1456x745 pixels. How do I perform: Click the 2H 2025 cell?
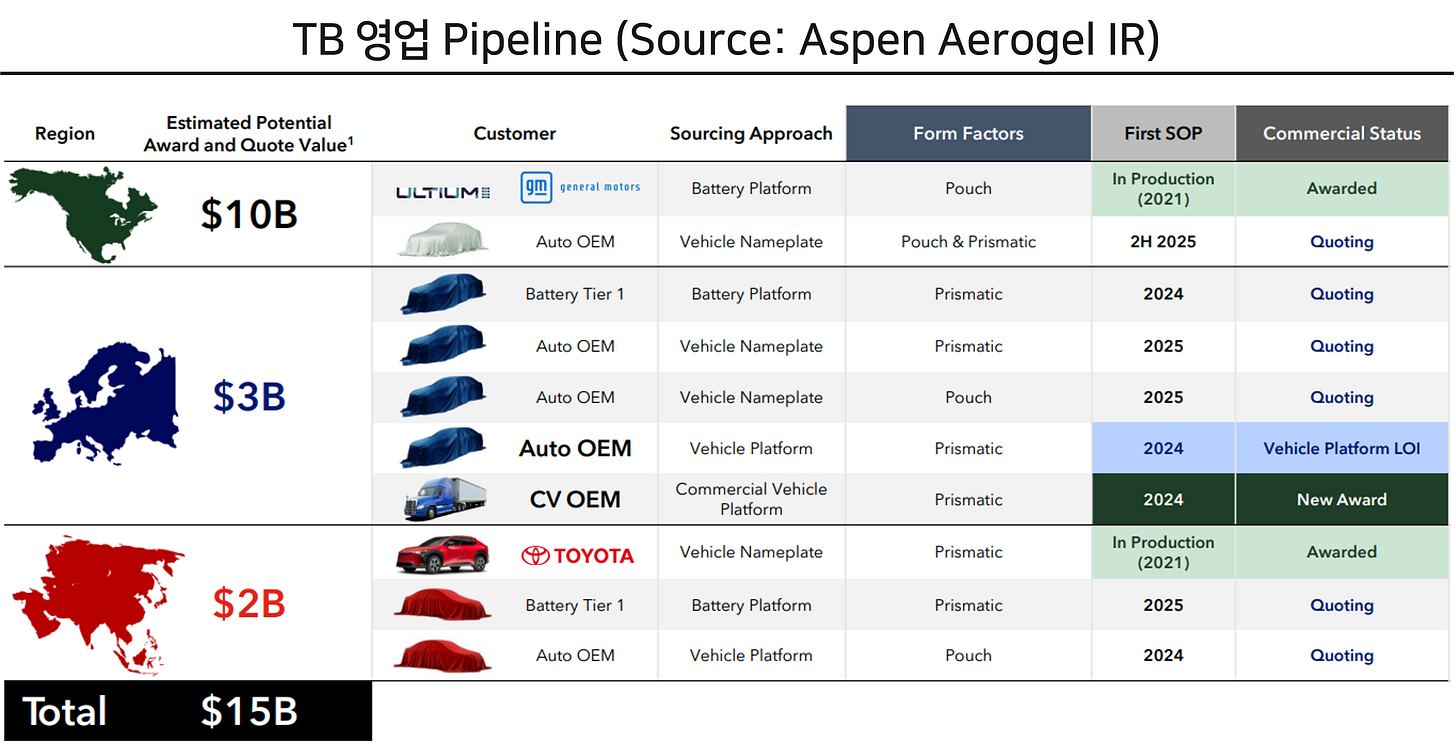click(x=1163, y=242)
